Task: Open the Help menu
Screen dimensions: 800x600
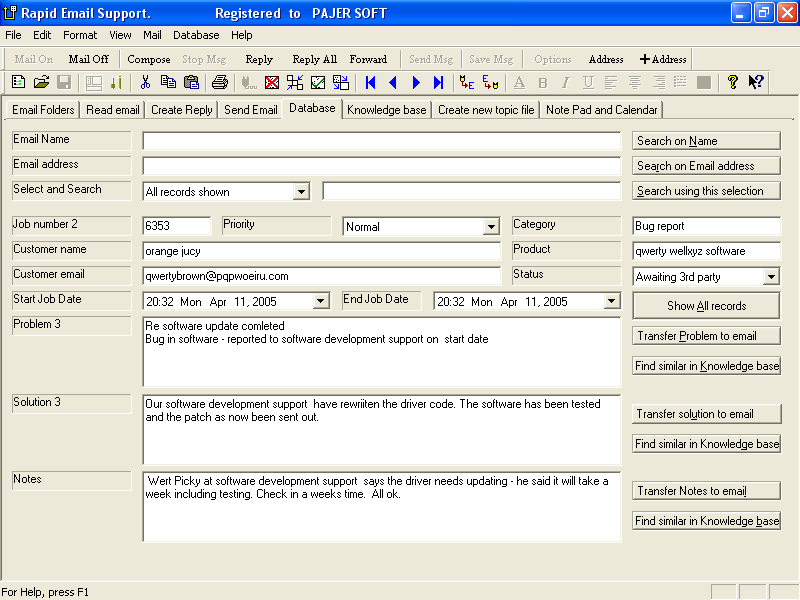Action: point(241,35)
